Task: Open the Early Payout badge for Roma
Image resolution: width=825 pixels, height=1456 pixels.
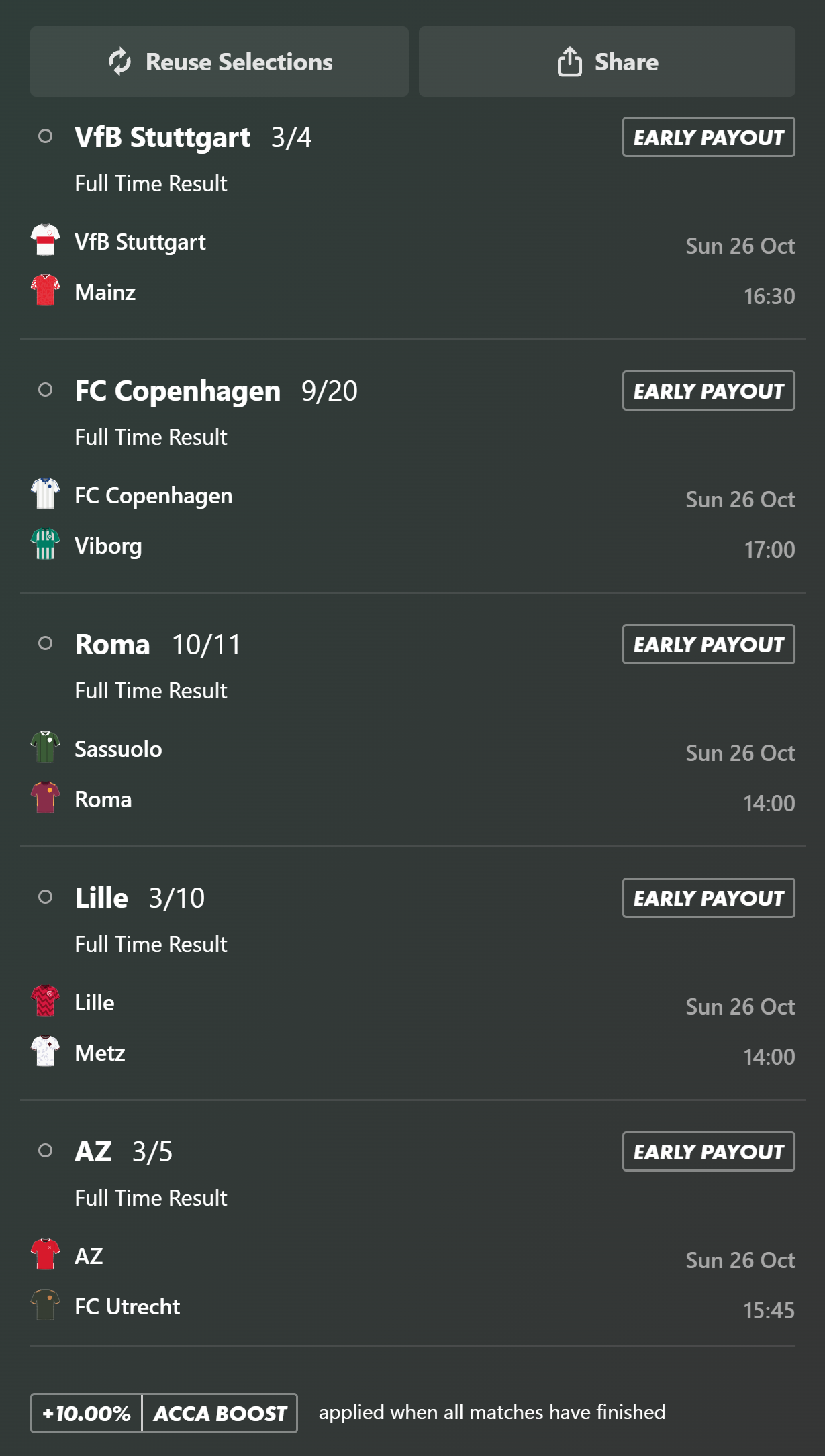Action: point(708,644)
